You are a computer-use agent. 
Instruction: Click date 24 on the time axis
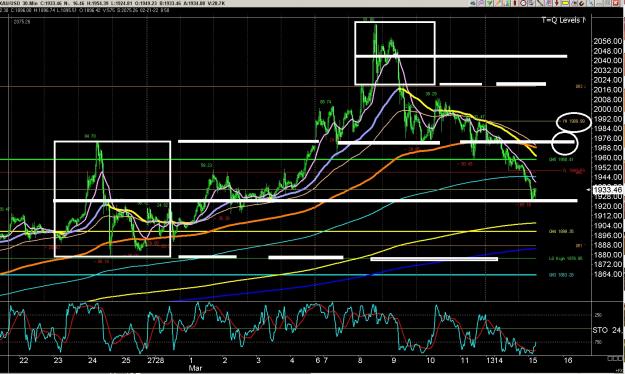92,360
